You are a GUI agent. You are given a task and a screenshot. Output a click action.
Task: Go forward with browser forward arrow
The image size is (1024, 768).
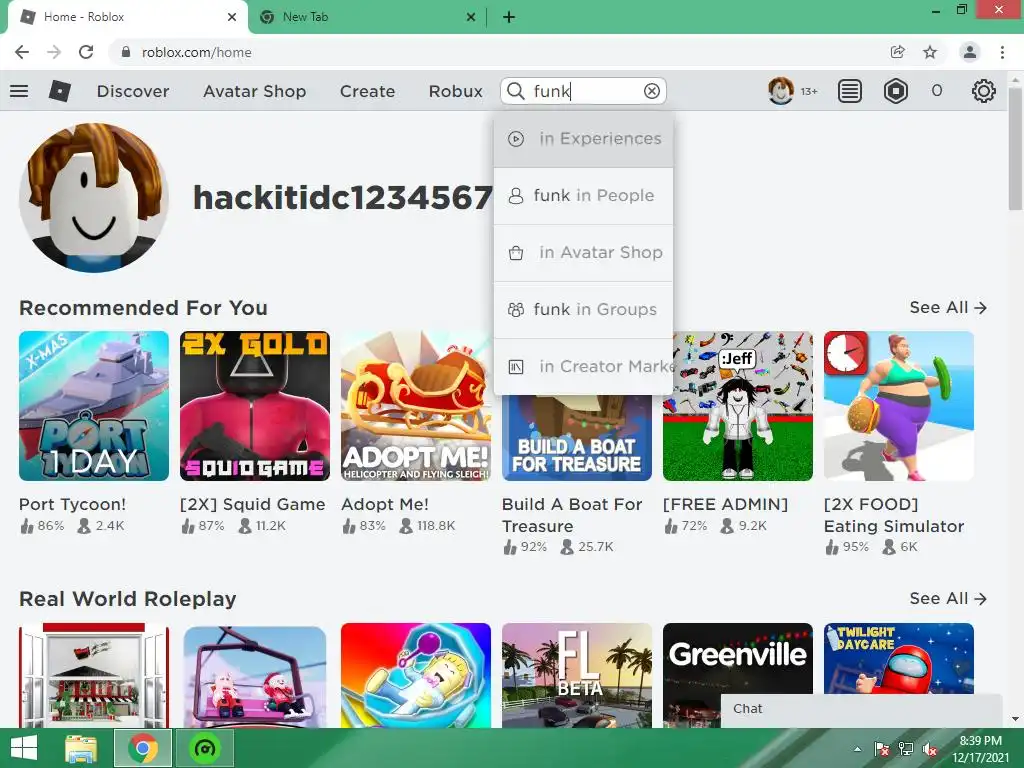(x=54, y=52)
